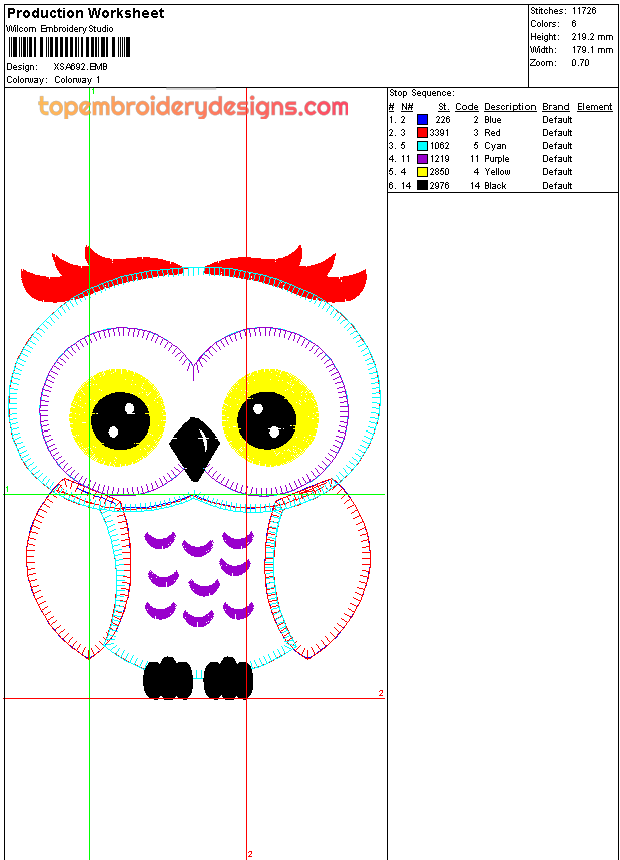Click the Black thread color swatch

click(422, 185)
